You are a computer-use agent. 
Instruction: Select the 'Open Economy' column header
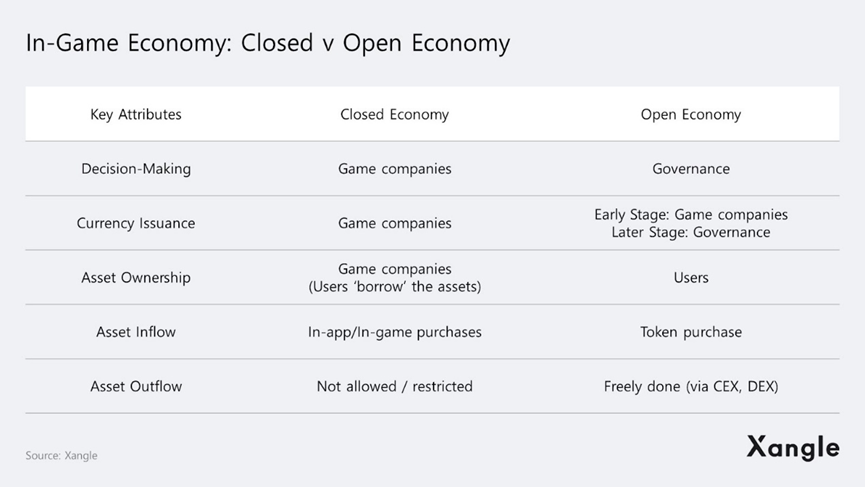691,114
